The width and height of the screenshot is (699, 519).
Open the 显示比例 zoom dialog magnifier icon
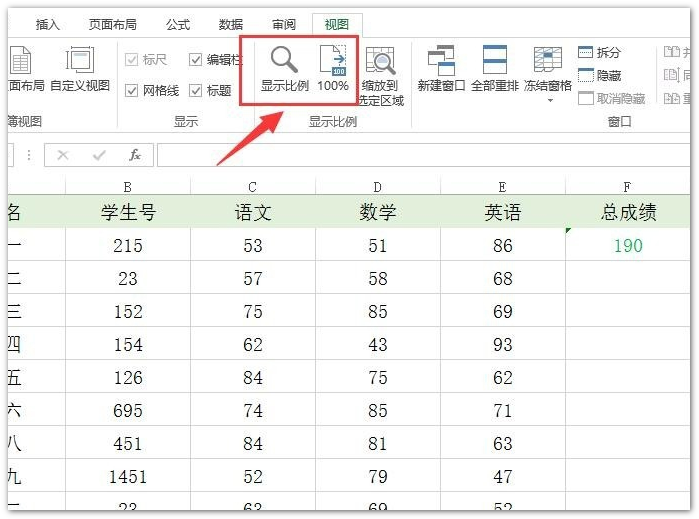[x=284, y=60]
